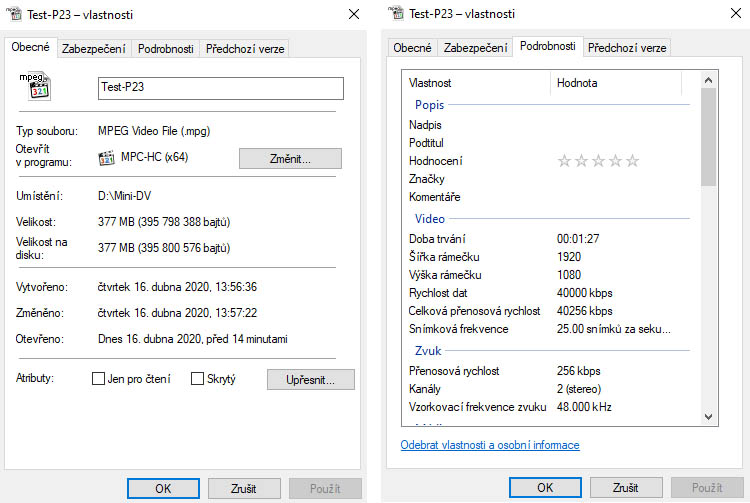The height and width of the screenshot is (503, 750).
Task: Click the MPEG file type icon
Action: pyautogui.click(x=38, y=87)
